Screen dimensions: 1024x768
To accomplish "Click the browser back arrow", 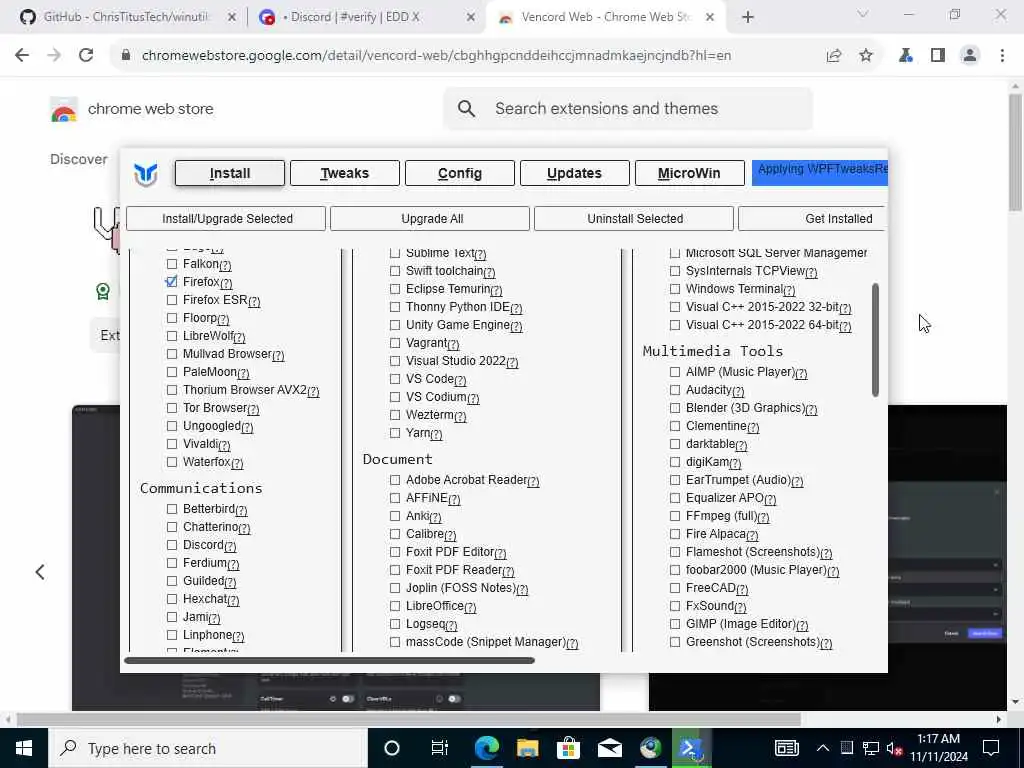I will click(x=22, y=56).
